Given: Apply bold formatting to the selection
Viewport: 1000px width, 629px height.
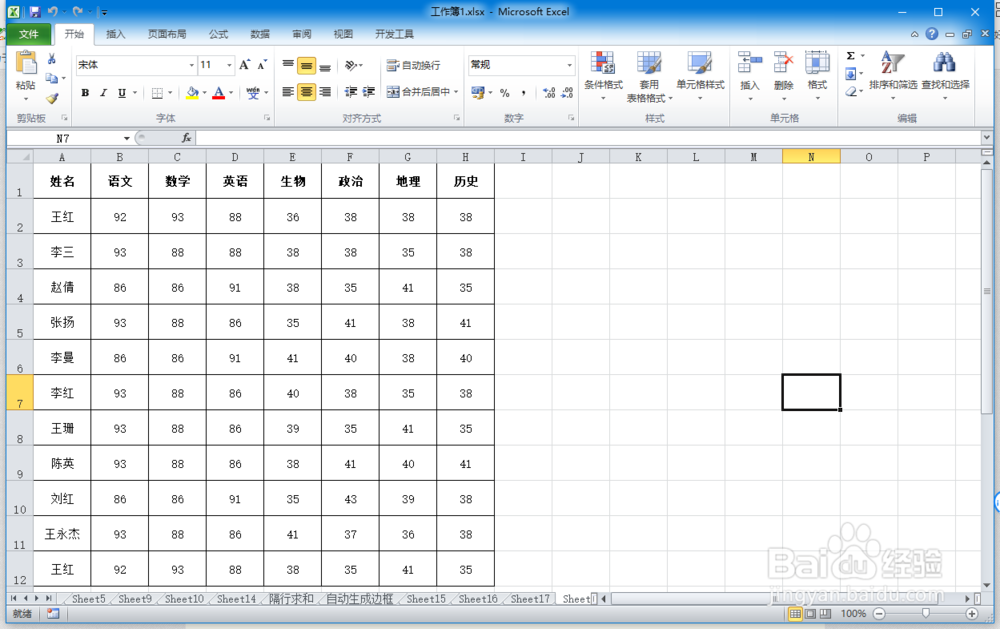Looking at the screenshot, I should tap(84, 93).
